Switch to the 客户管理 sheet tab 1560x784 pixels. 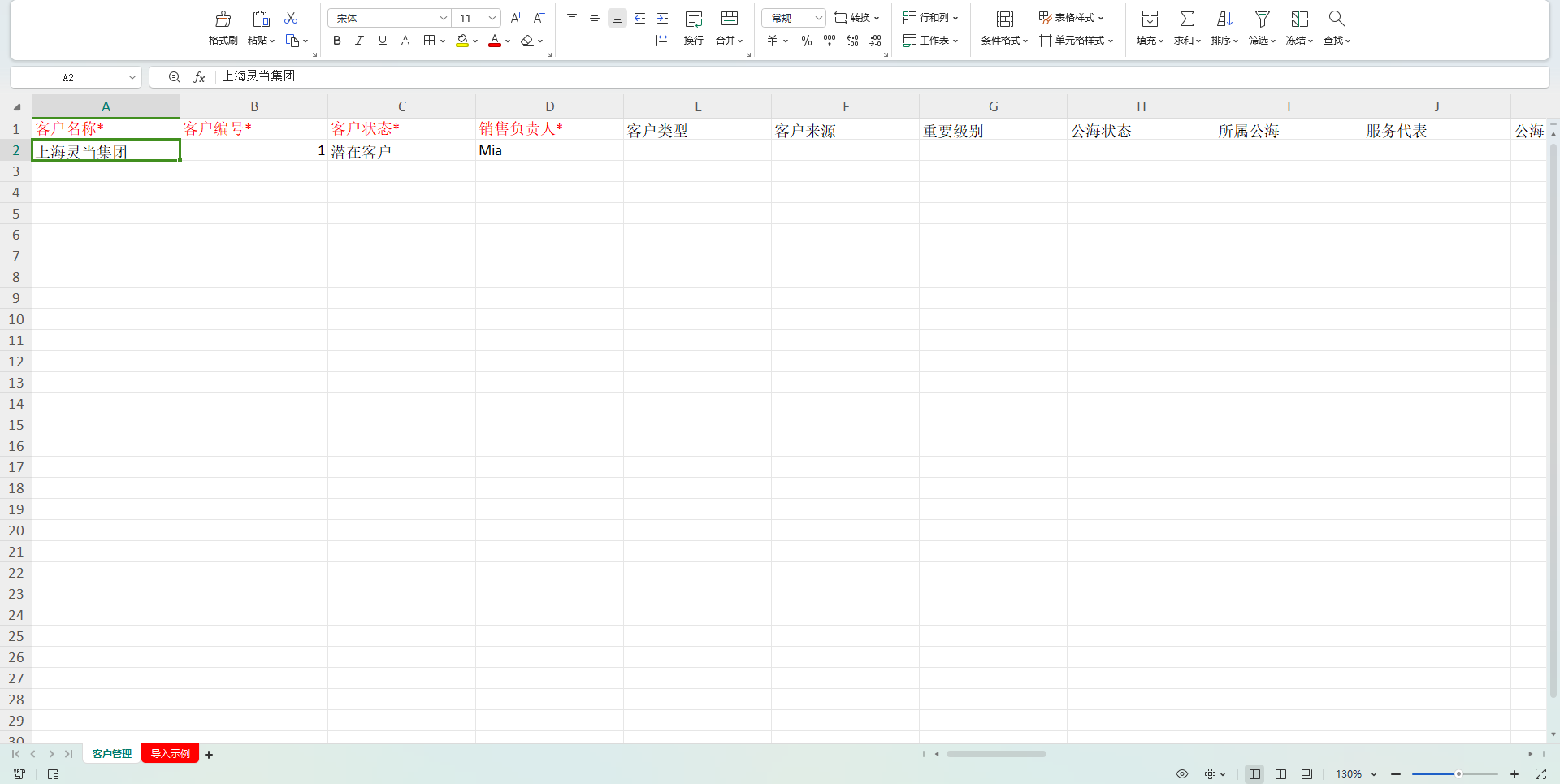[x=112, y=754]
